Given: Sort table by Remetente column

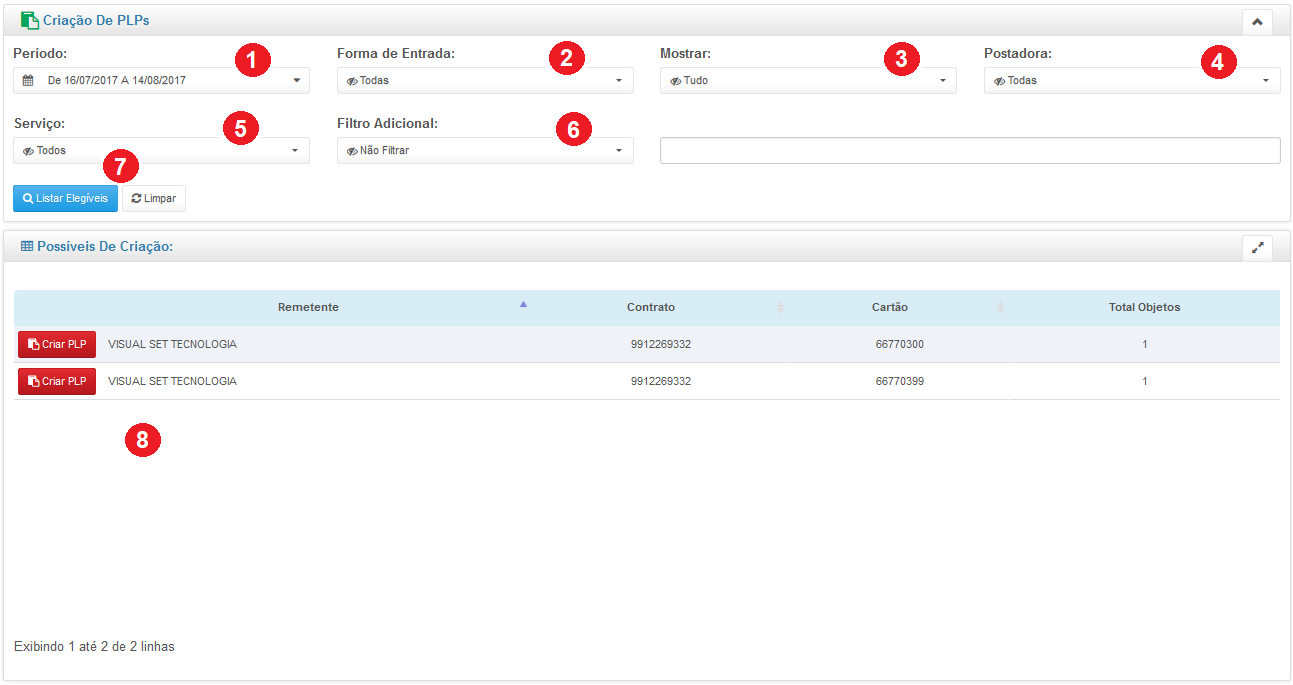Looking at the screenshot, I should [x=308, y=307].
